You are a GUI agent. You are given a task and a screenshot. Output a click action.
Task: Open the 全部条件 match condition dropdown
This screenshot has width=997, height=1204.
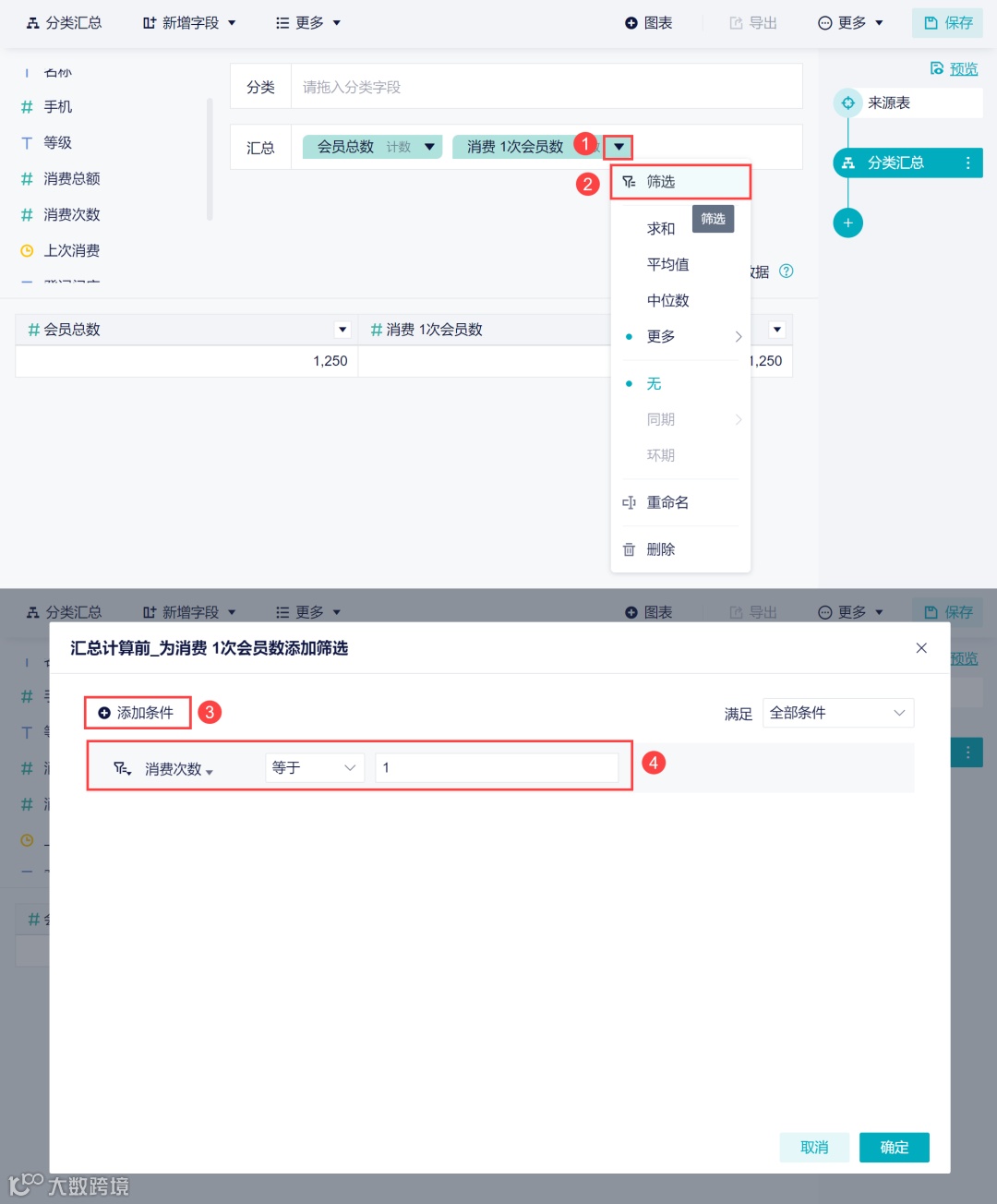pyautogui.click(x=836, y=713)
